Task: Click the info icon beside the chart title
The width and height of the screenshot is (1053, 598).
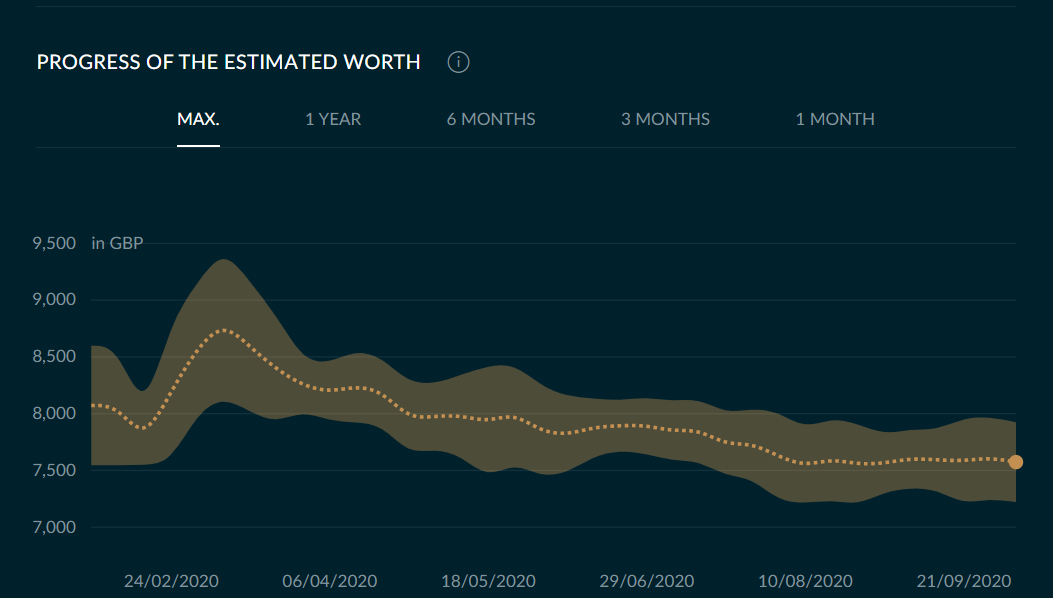Action: click(x=459, y=62)
